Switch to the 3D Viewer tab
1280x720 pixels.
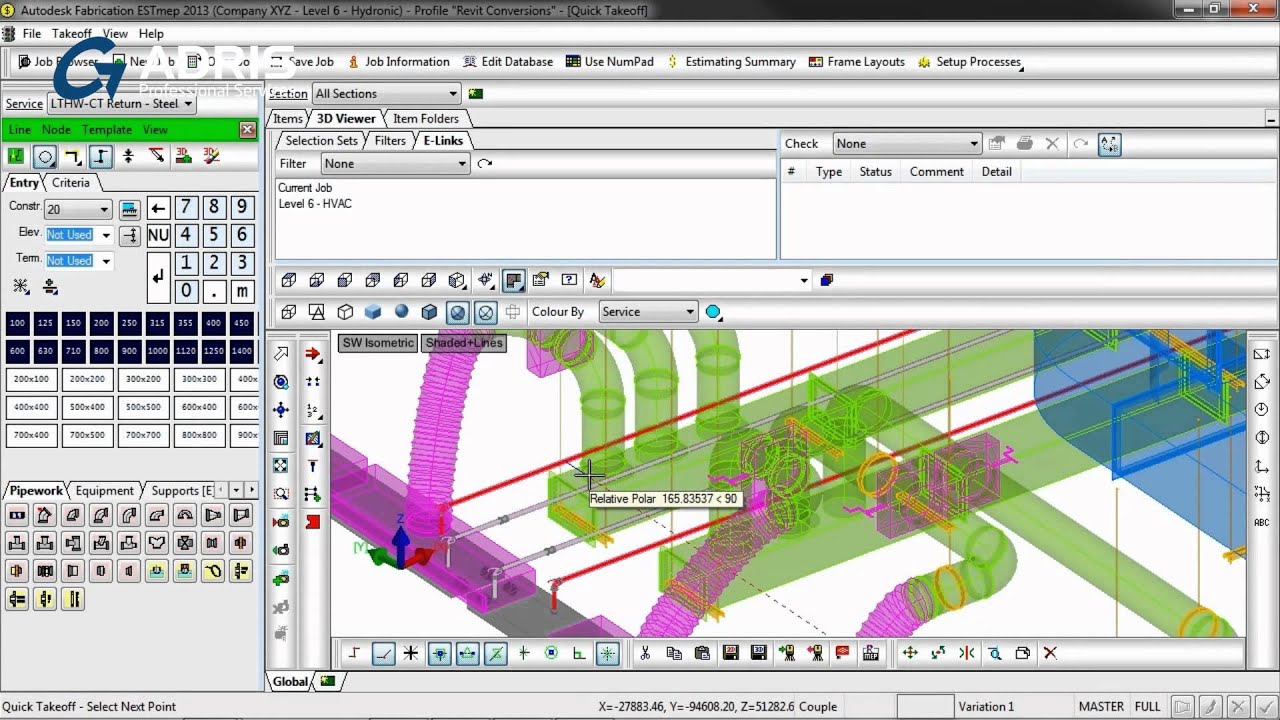346,118
